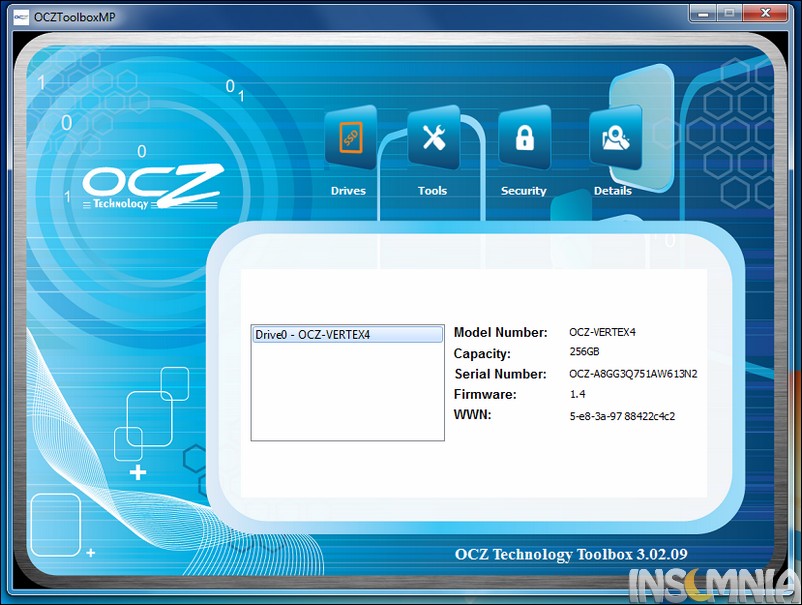Click serial value OCZ-A8GG3Q751AW613N2
Viewport: 802px width, 605px height.
point(633,374)
